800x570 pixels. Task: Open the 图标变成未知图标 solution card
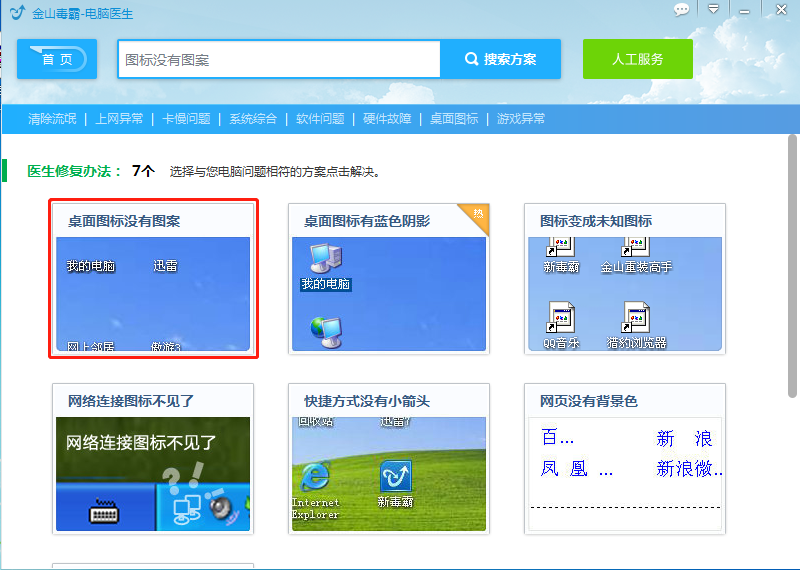(625, 279)
